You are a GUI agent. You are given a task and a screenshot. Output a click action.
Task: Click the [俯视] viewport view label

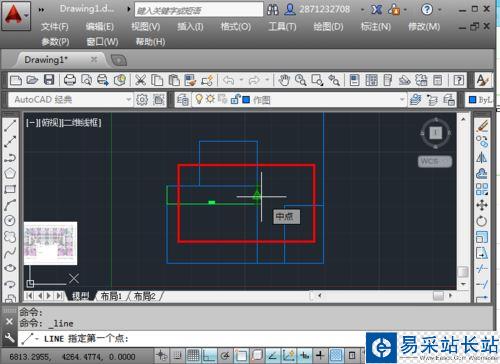(x=50, y=123)
